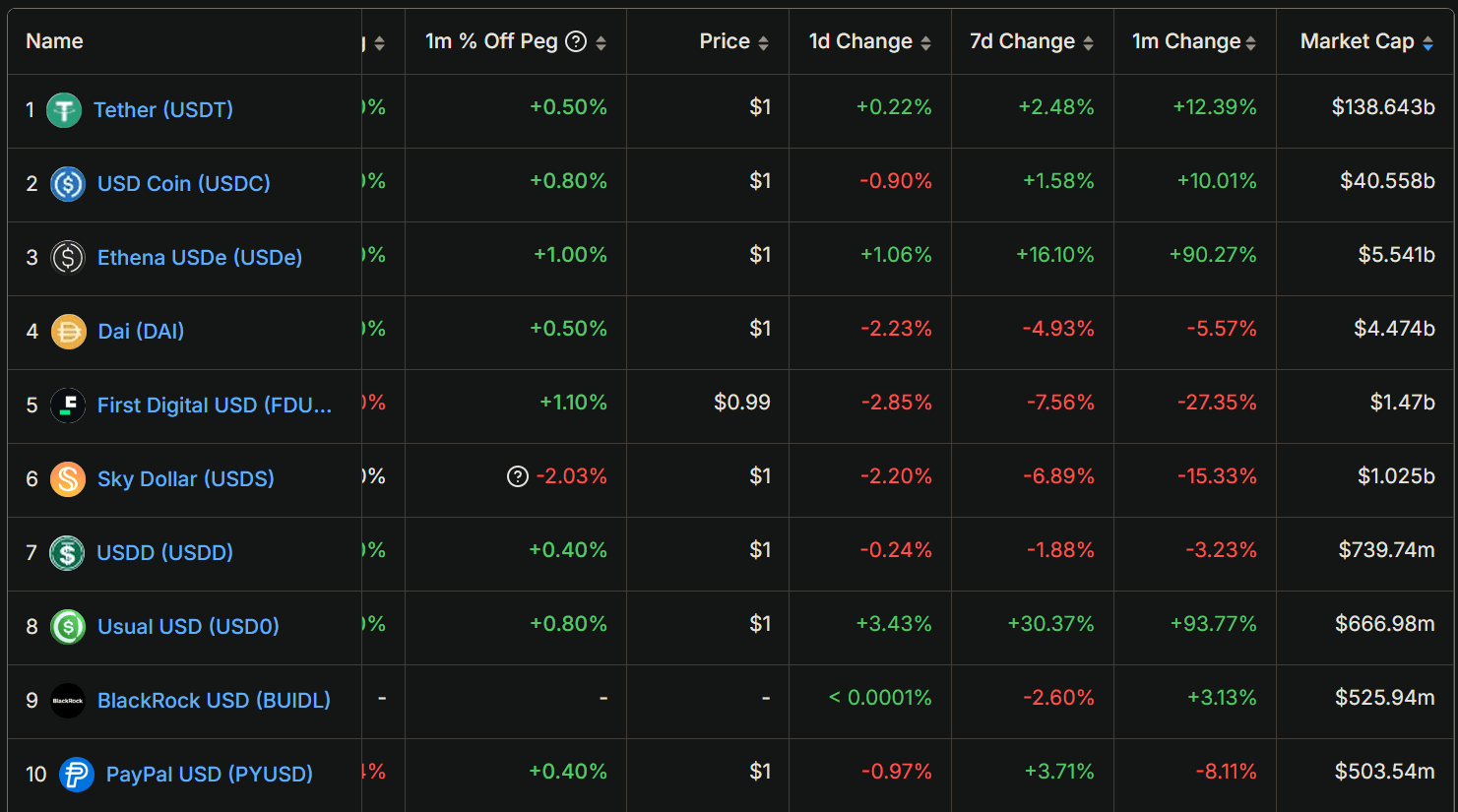This screenshot has width=1458, height=812.
Task: Sort by 1m Change column header
Action: [x=1185, y=41]
